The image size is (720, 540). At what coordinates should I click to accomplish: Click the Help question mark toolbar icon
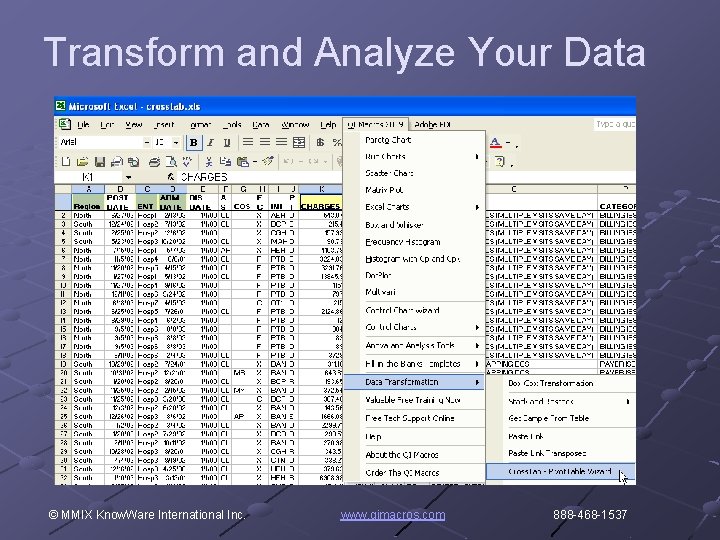point(500,162)
